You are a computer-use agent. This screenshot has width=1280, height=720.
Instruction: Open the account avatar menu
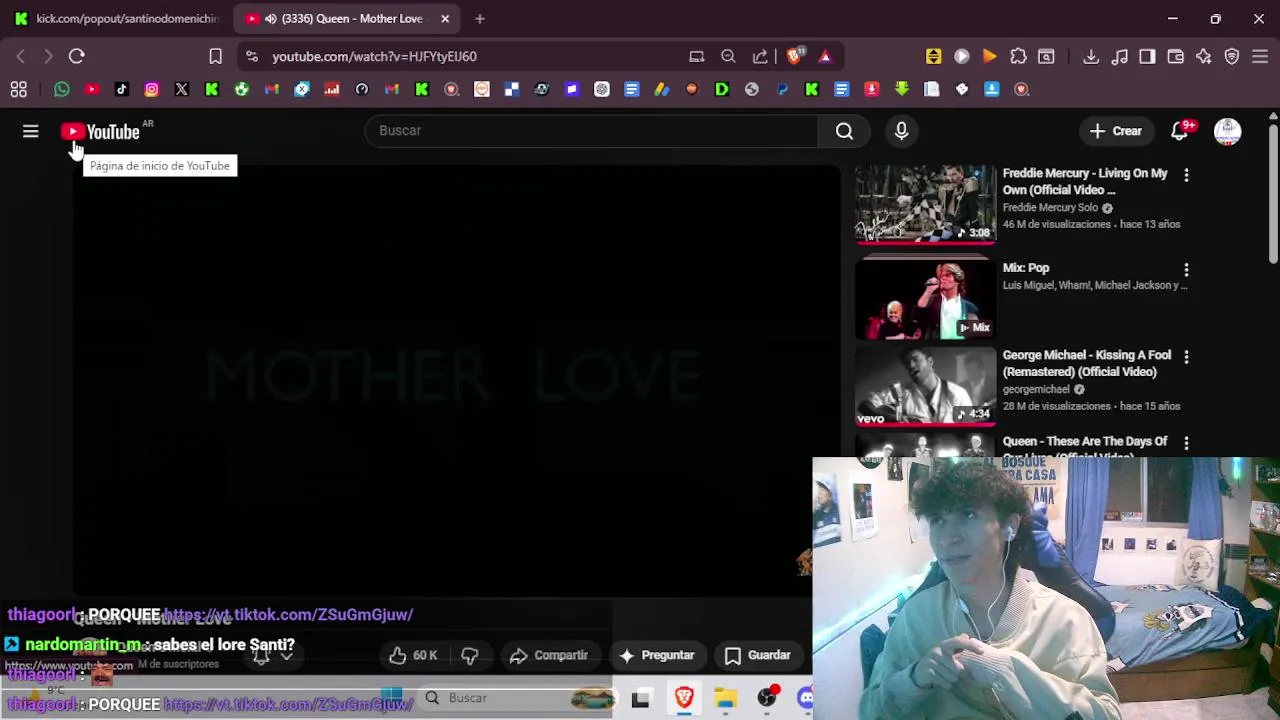tap(1227, 131)
